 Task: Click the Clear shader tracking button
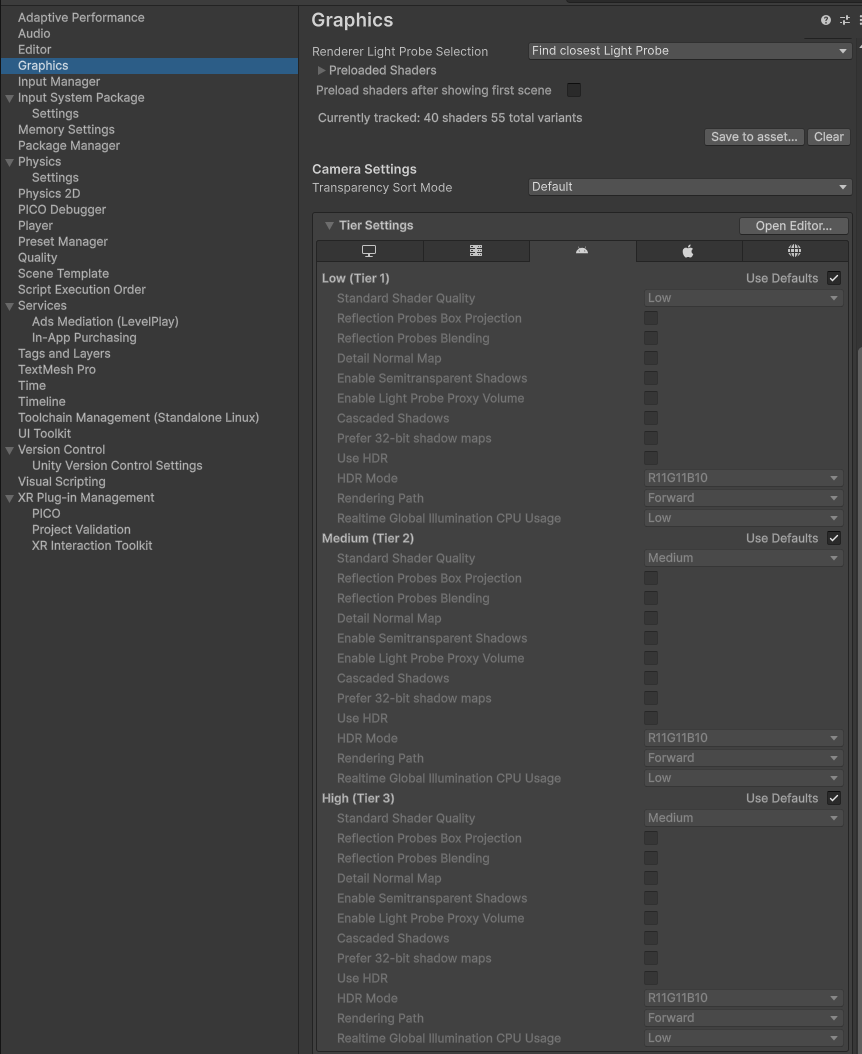(x=828, y=136)
